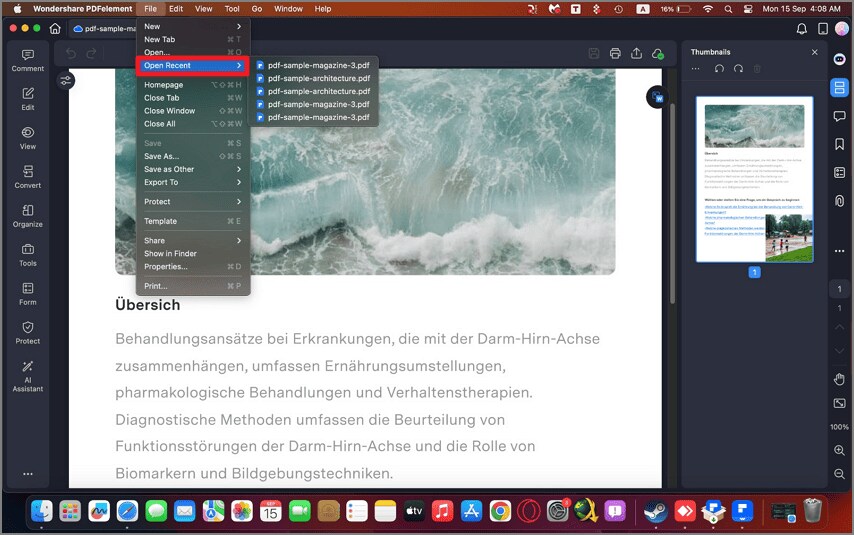
Task: Choose Close Tab from File menu
Action: coord(193,98)
